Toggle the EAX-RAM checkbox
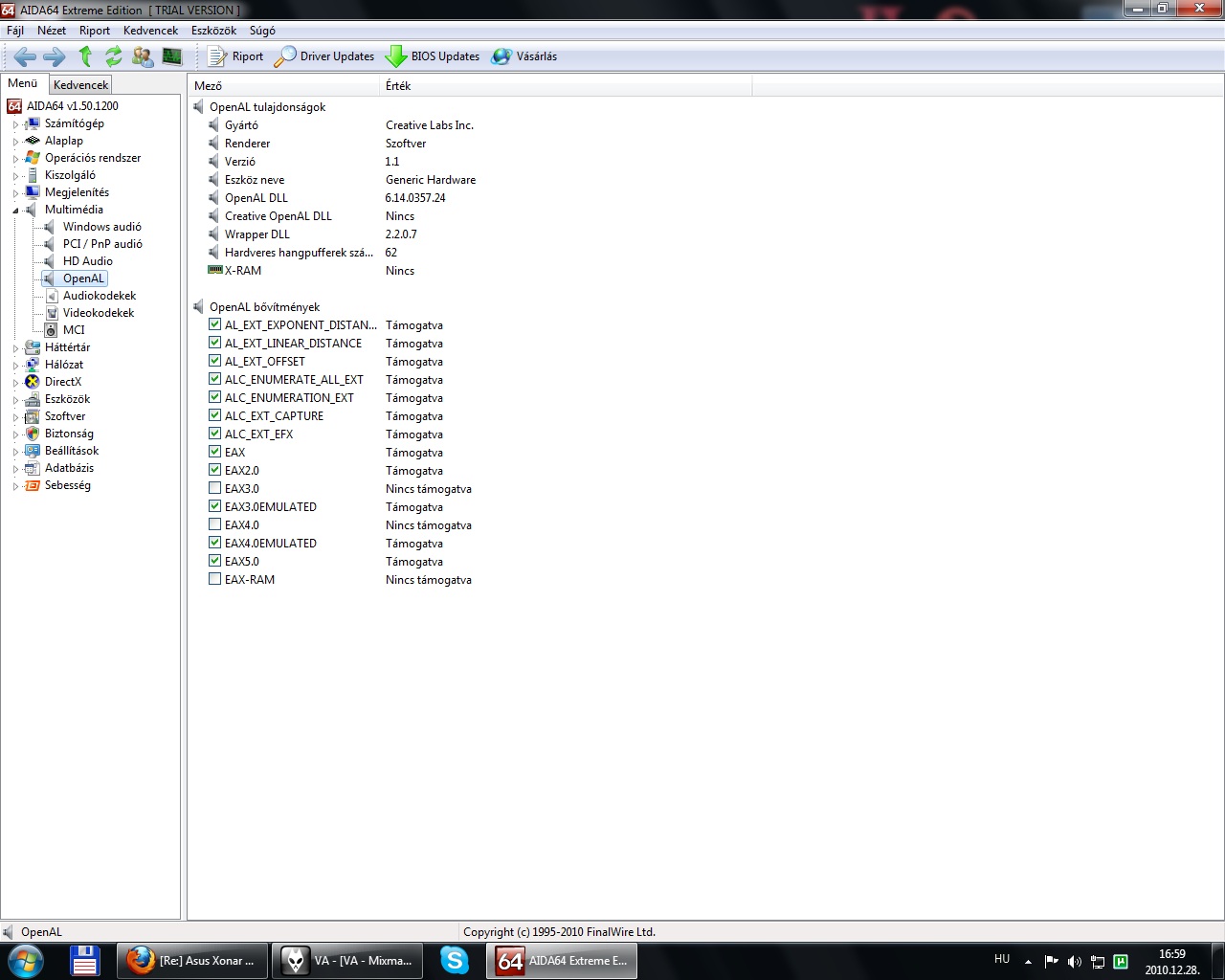This screenshot has width=1225, height=980. pos(214,579)
